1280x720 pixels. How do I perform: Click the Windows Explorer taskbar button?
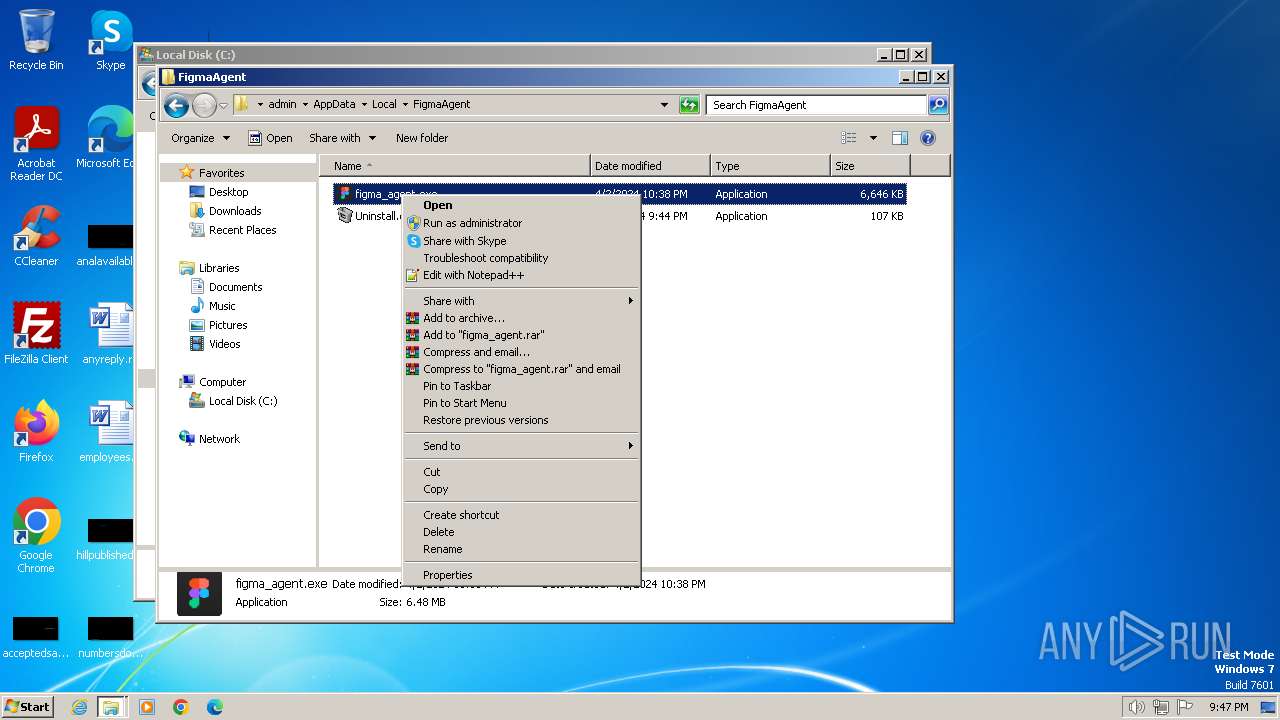[111, 707]
